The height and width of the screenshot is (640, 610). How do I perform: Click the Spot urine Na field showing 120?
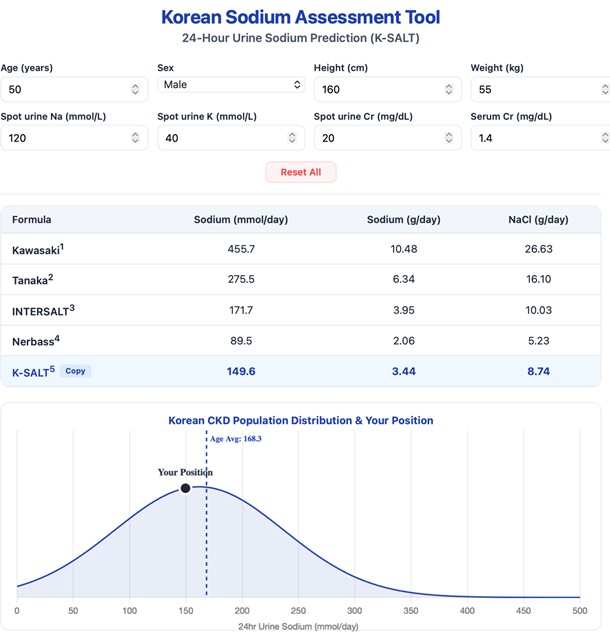[74, 138]
